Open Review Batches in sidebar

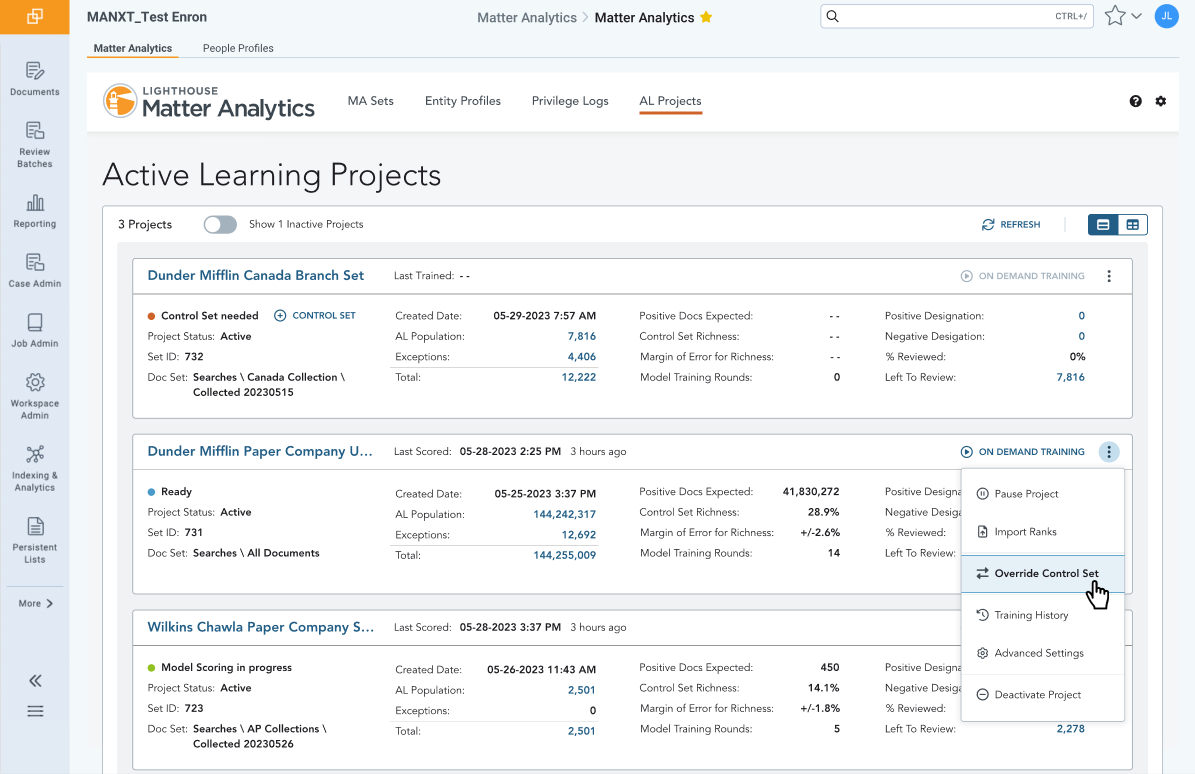[34, 145]
